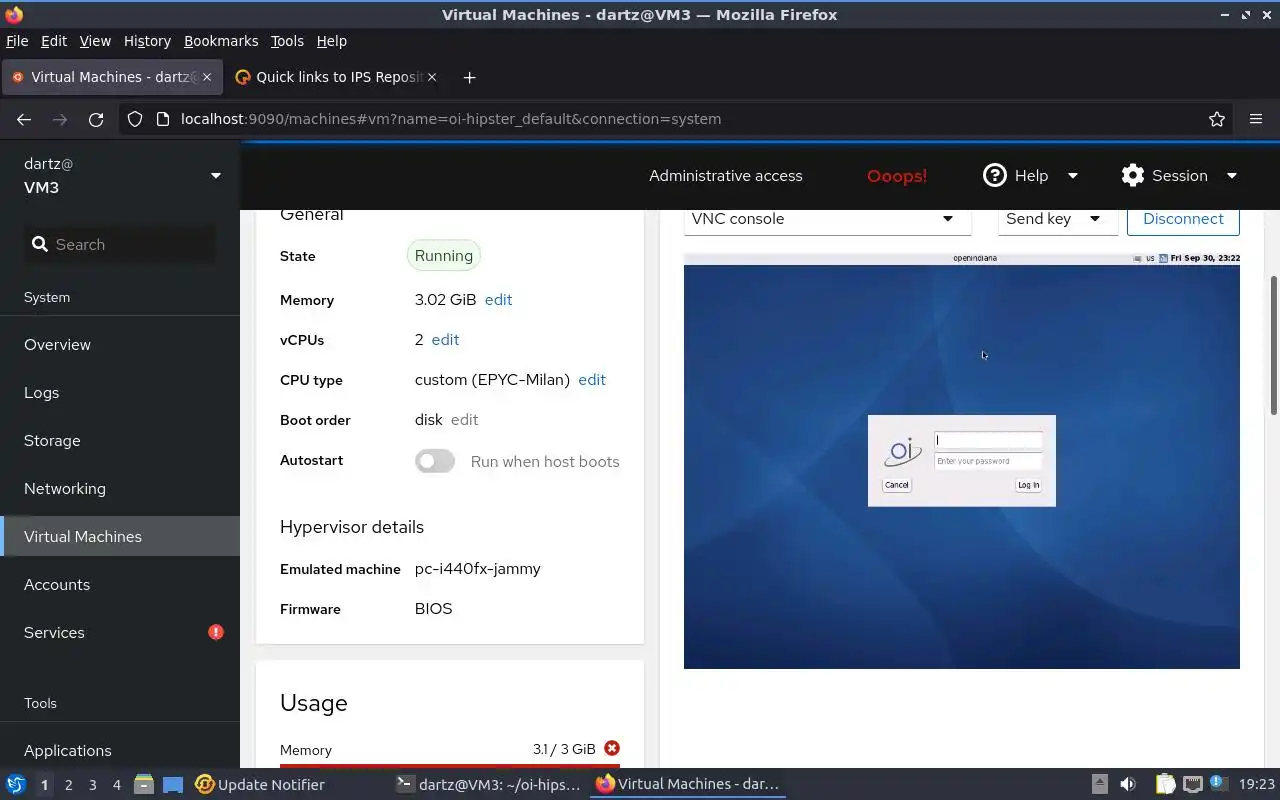Viewport: 1280px width, 800px height.
Task: Click the clipboard tray icon
Action: tap(1165, 784)
